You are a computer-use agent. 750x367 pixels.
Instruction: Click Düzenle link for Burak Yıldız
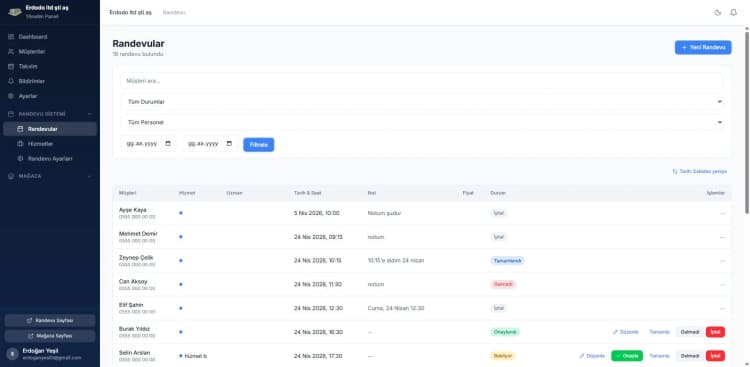pos(626,332)
